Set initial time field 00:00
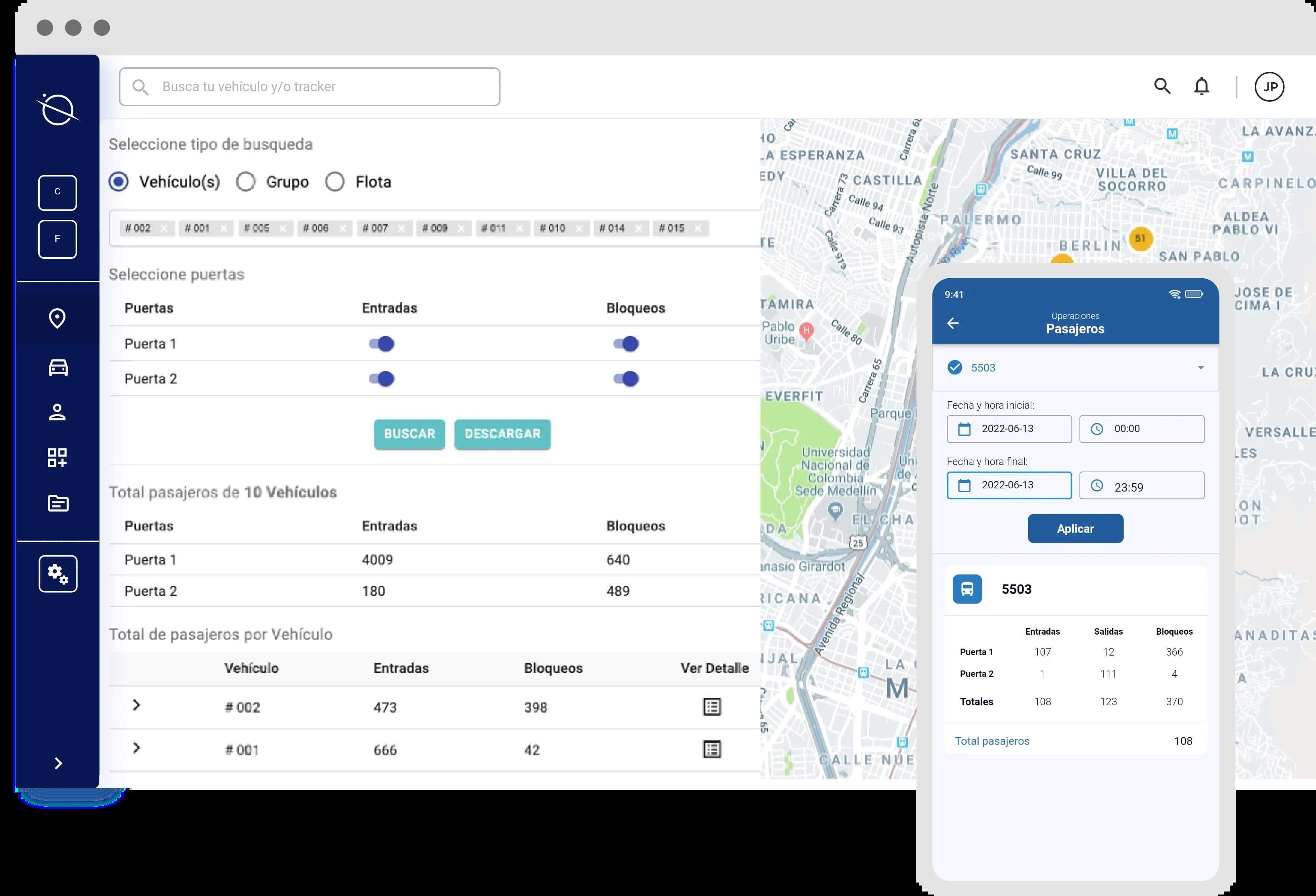The width and height of the screenshot is (1316, 896). [1142, 429]
